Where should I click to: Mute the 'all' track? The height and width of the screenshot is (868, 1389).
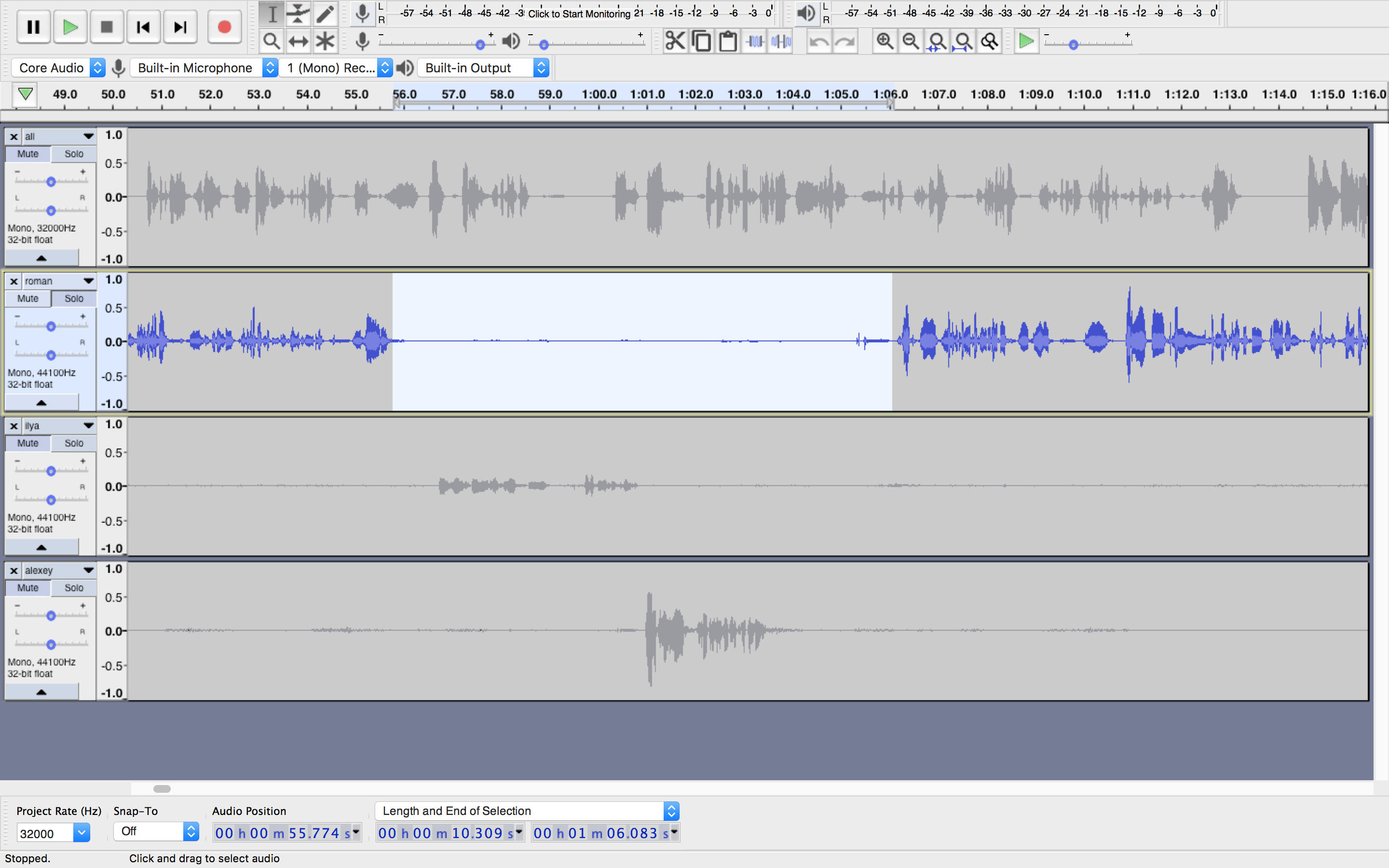(27, 154)
